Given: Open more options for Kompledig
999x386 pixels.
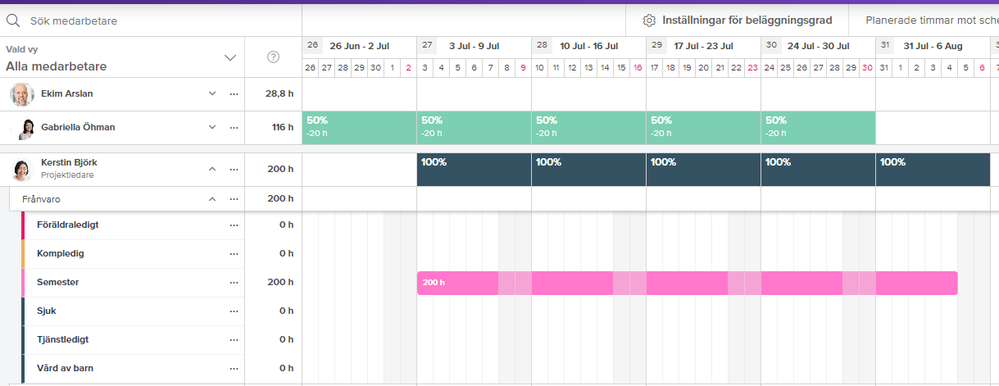Looking at the screenshot, I should point(234,254).
